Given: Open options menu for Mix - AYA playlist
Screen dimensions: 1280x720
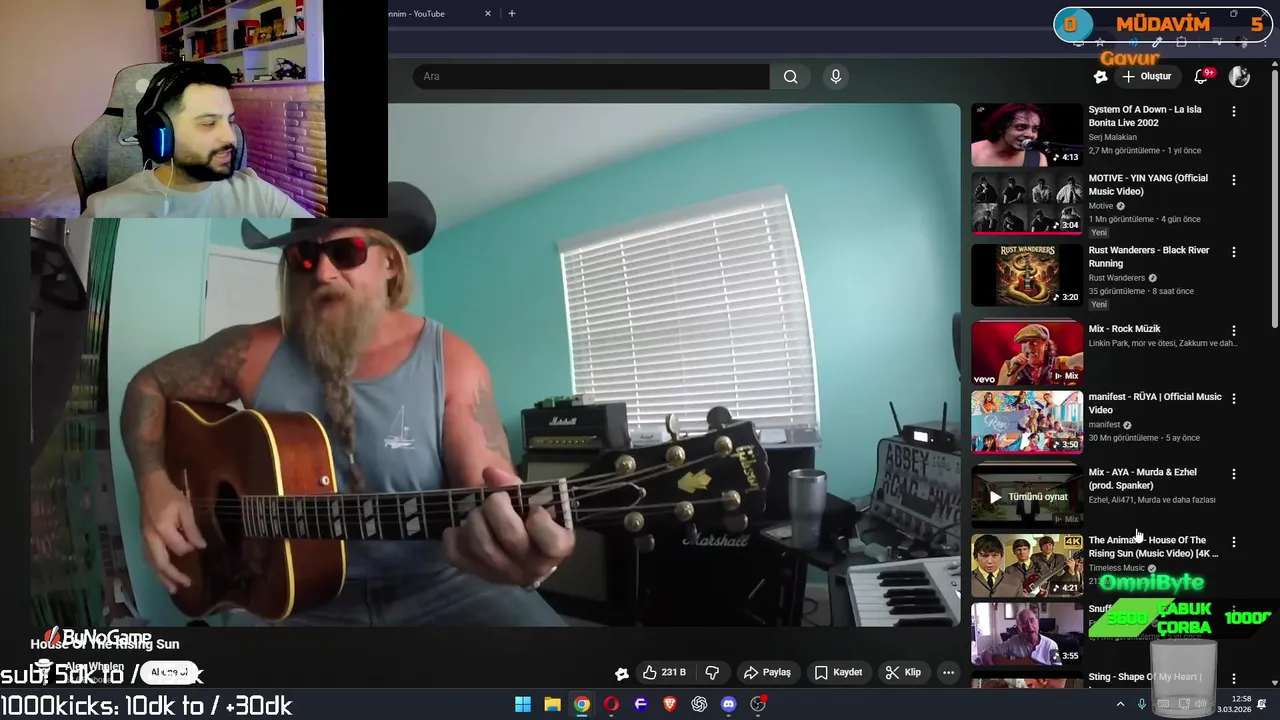Looking at the screenshot, I should point(1233,474).
